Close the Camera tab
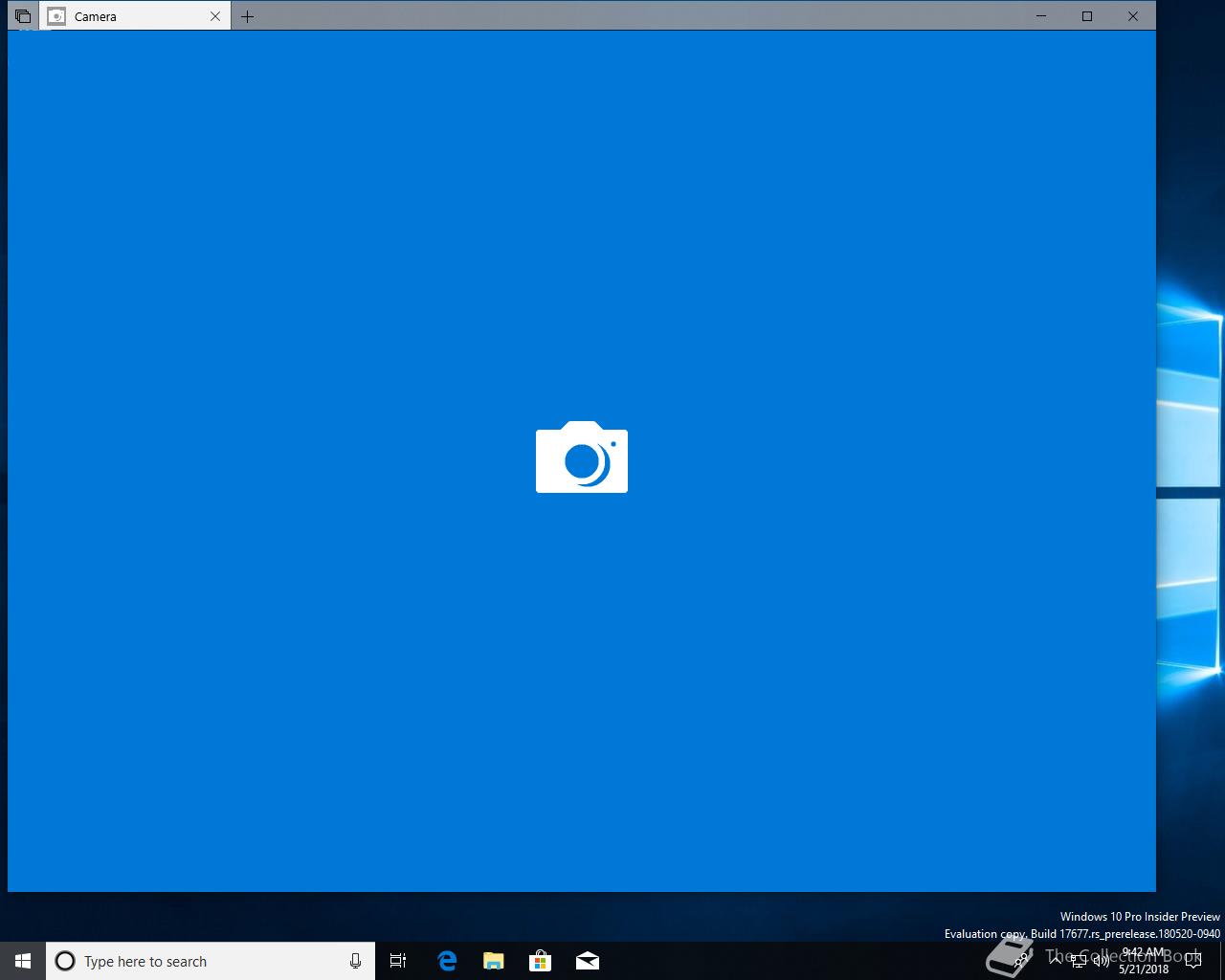1225x980 pixels. pos(215,16)
